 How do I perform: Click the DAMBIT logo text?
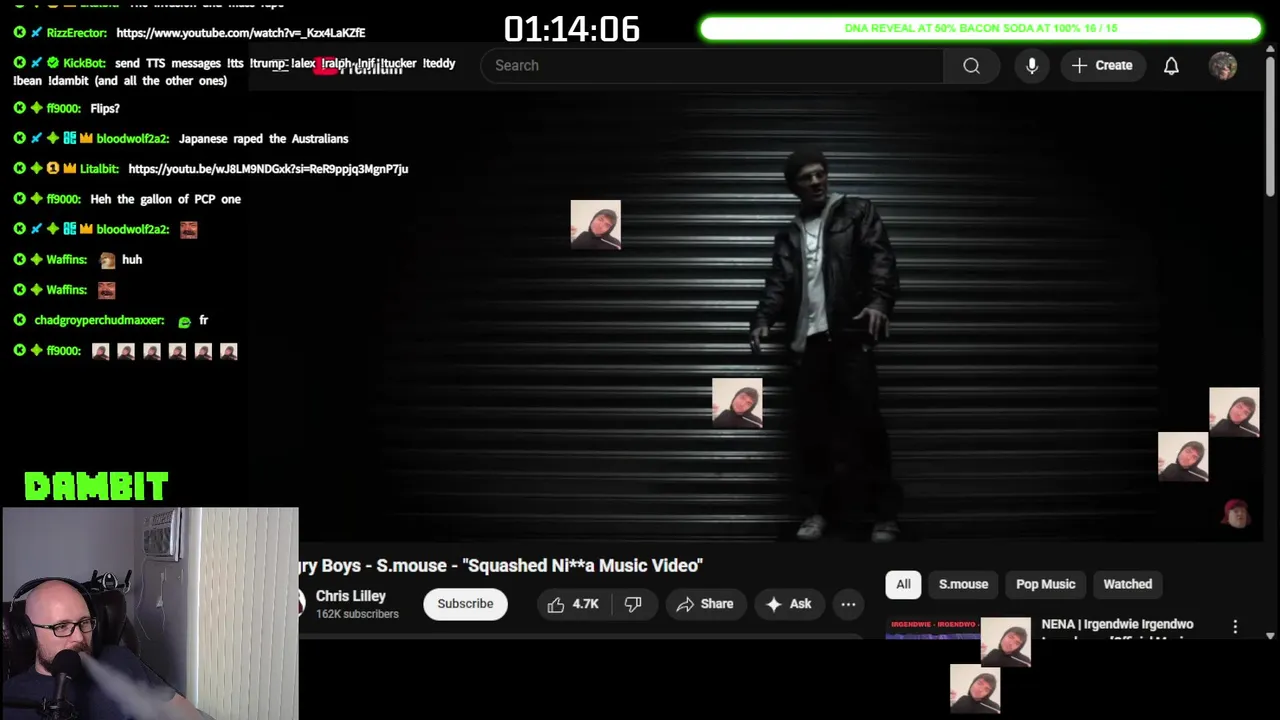coord(96,487)
